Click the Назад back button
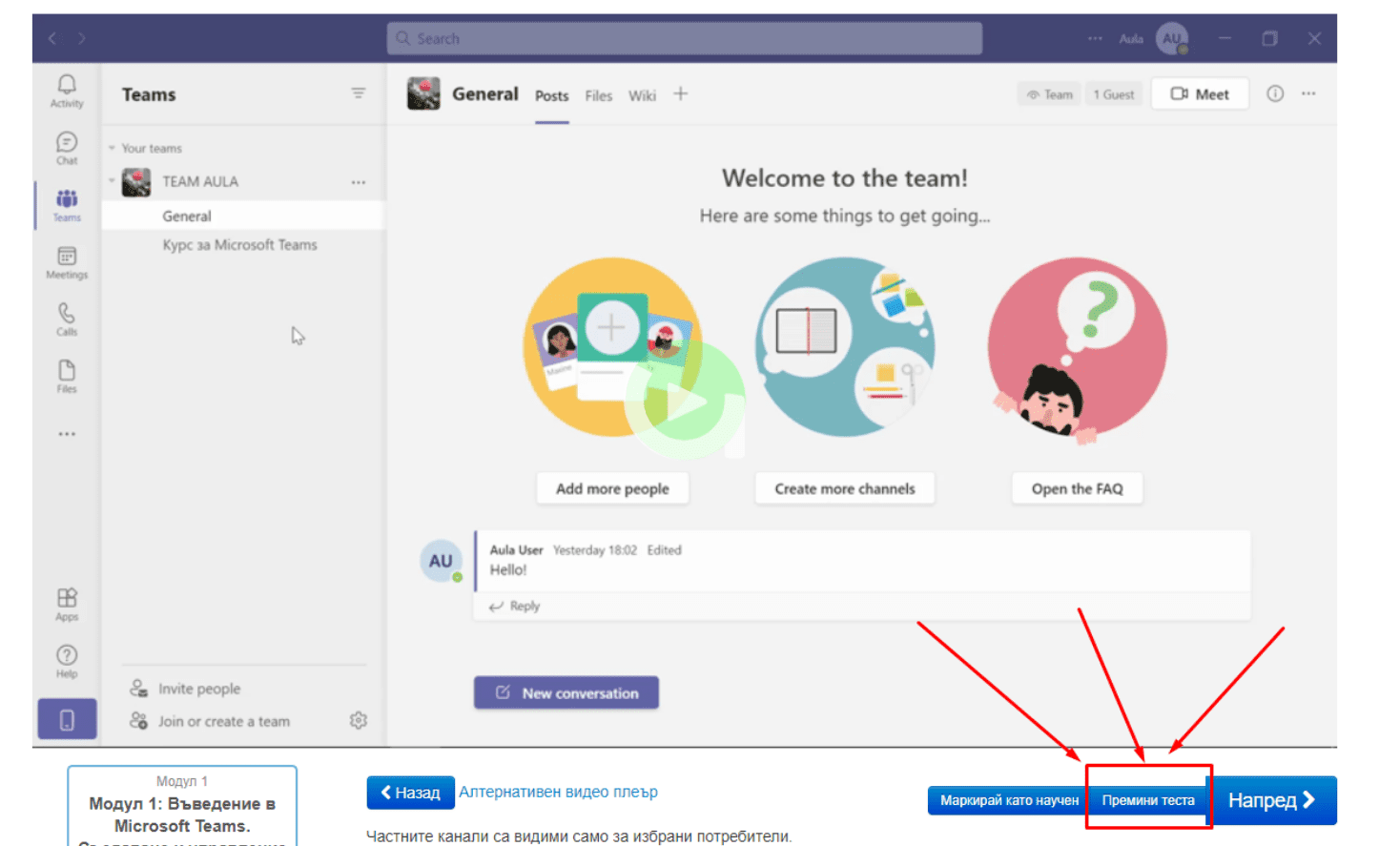Viewport: 1400px width, 846px height. click(x=411, y=793)
